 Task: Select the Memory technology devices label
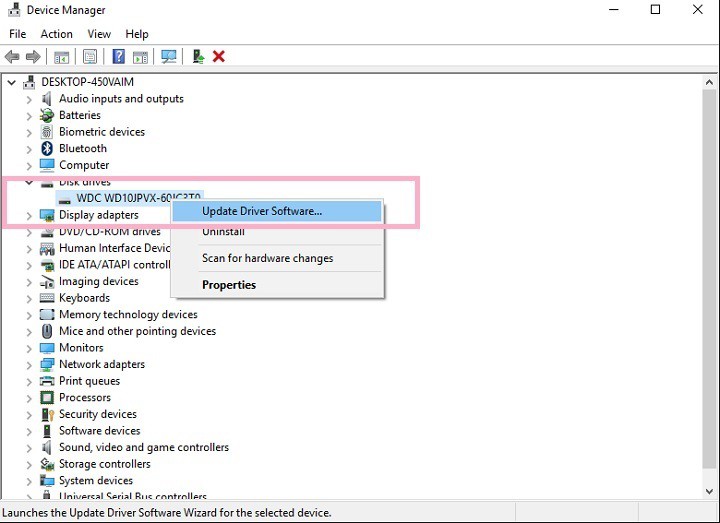[128, 315]
